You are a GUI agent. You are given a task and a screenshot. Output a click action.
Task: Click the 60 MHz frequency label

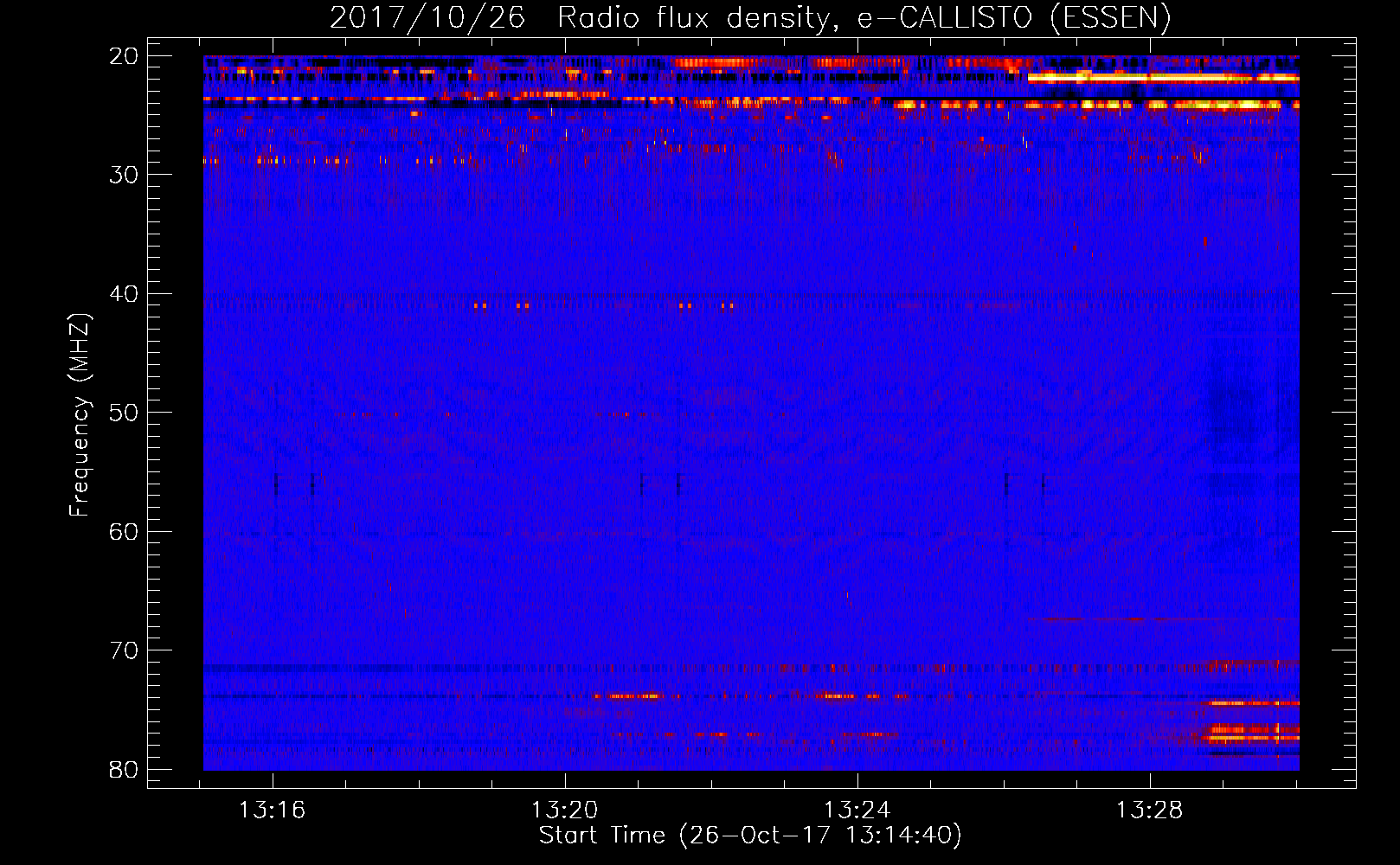(x=125, y=532)
